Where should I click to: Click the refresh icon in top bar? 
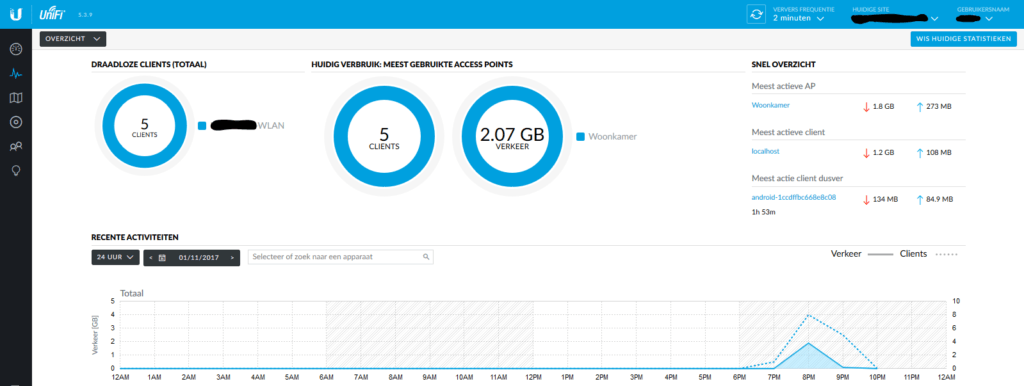(756, 14)
